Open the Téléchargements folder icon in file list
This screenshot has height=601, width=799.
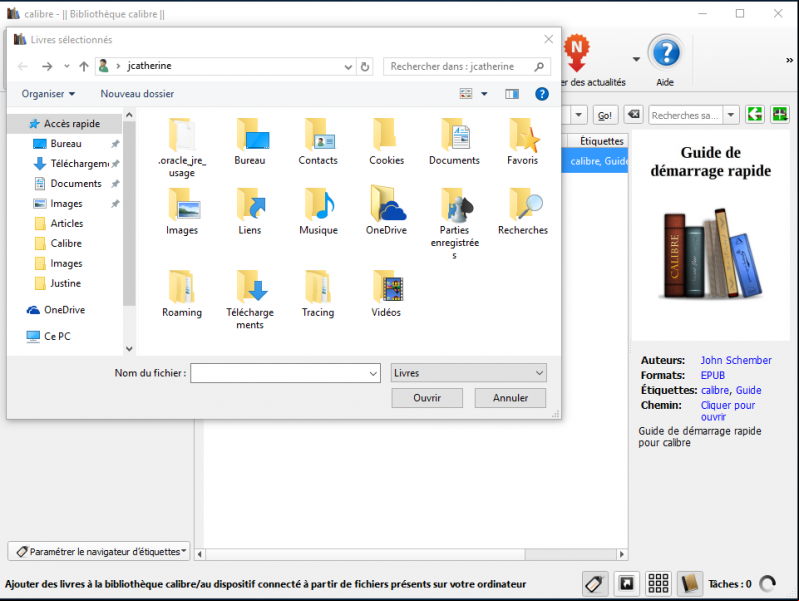[250, 299]
